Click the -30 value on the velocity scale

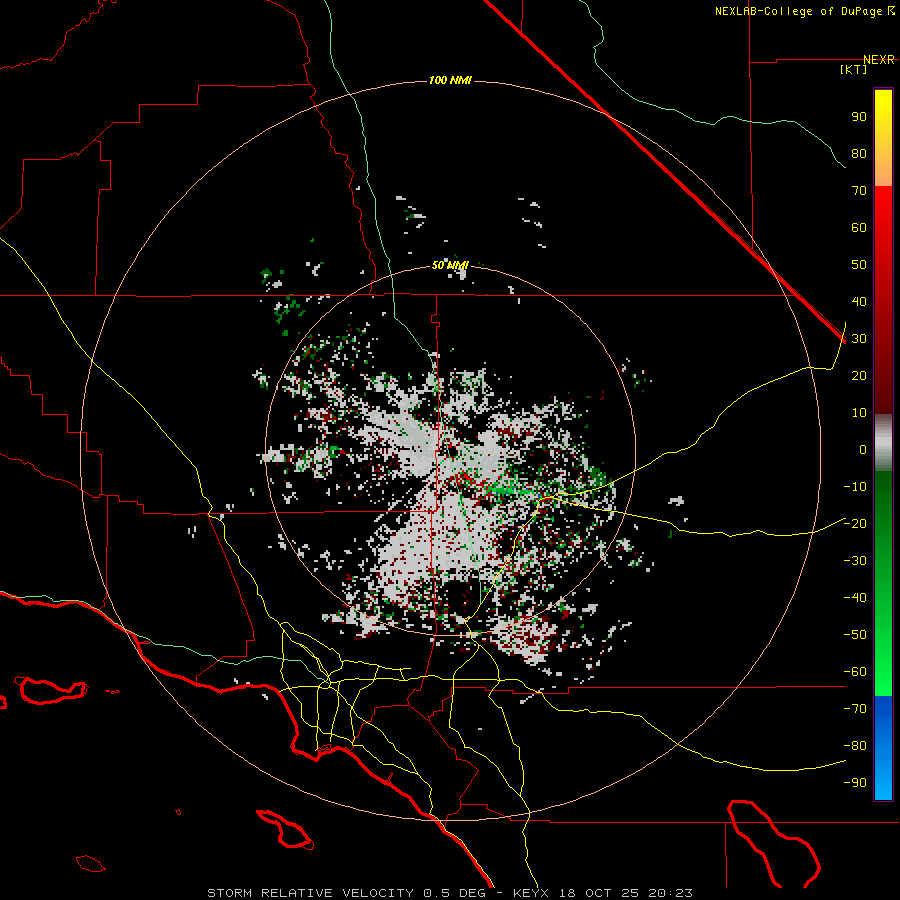(855, 561)
